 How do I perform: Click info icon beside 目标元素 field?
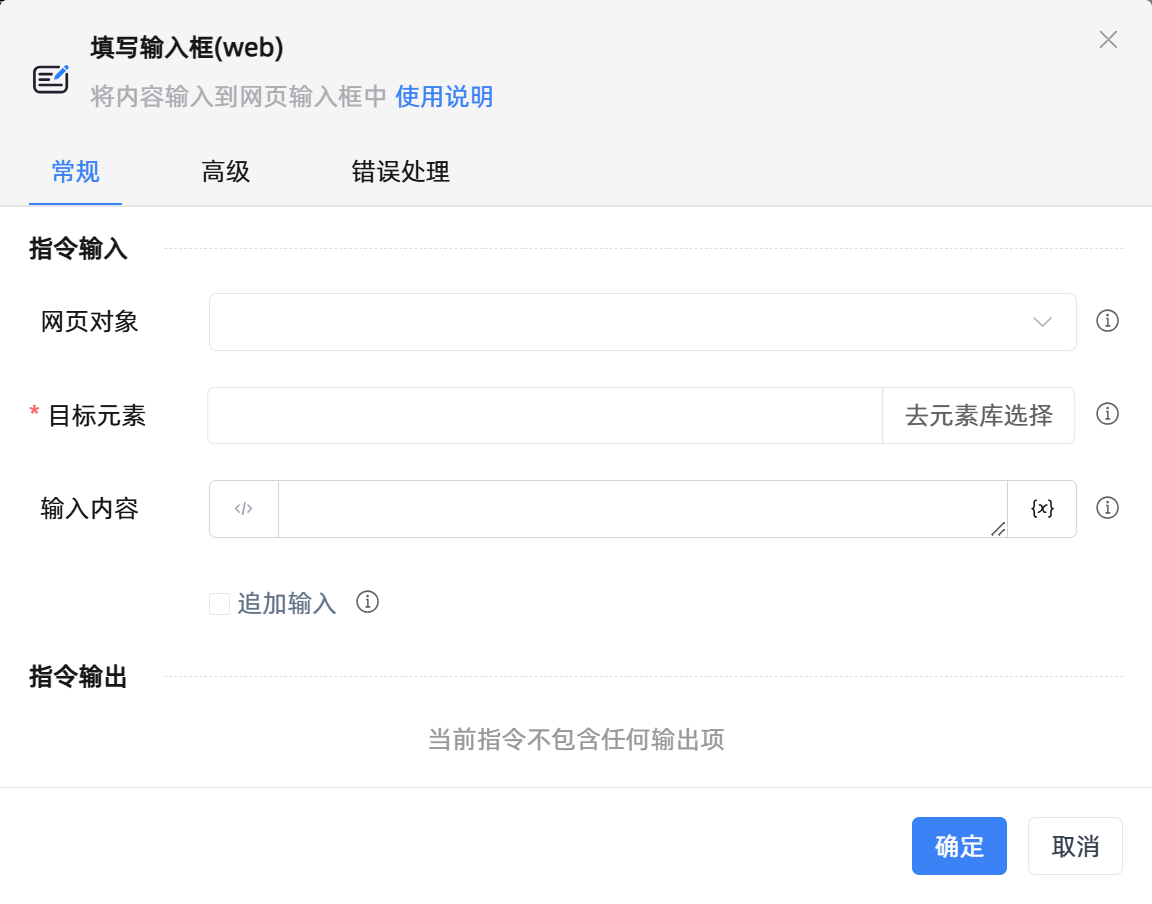[x=1106, y=414]
